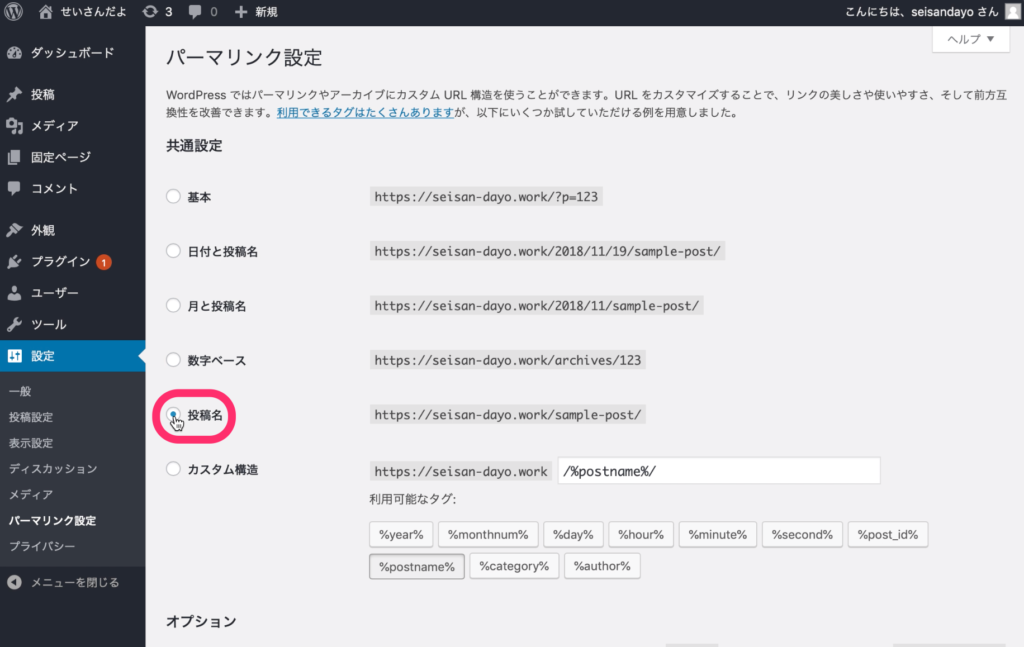Viewport: 1024px width, 647px height.
Task: Insert the %year% tag button
Action: [x=401, y=535]
